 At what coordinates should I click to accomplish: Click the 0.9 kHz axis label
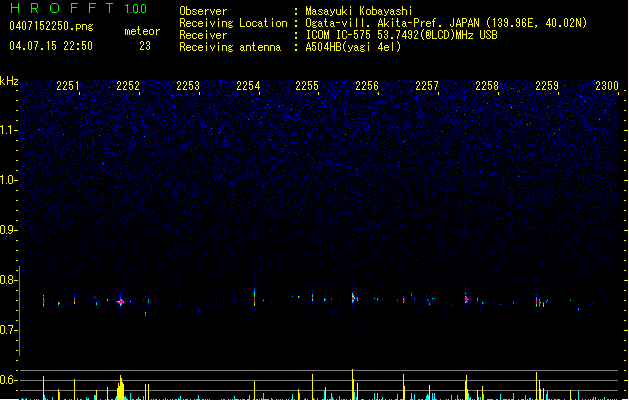pos(8,230)
